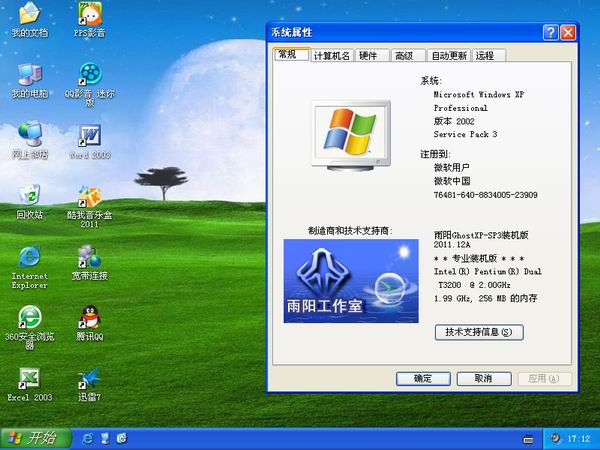This screenshot has height=450, width=600.
Task: Click the 'Microsoft Windows XP' text
Action: click(479, 95)
